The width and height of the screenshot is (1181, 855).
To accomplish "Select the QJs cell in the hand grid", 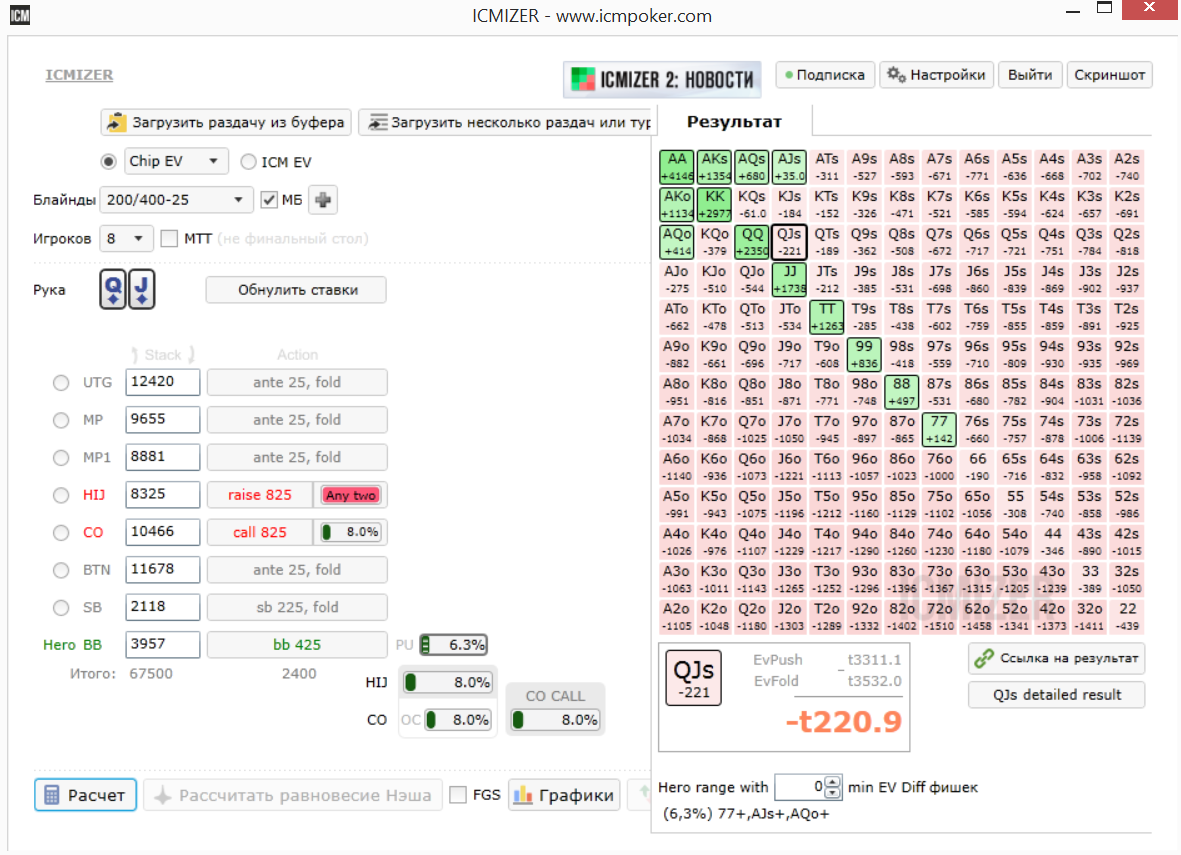I will pyautogui.click(x=789, y=242).
